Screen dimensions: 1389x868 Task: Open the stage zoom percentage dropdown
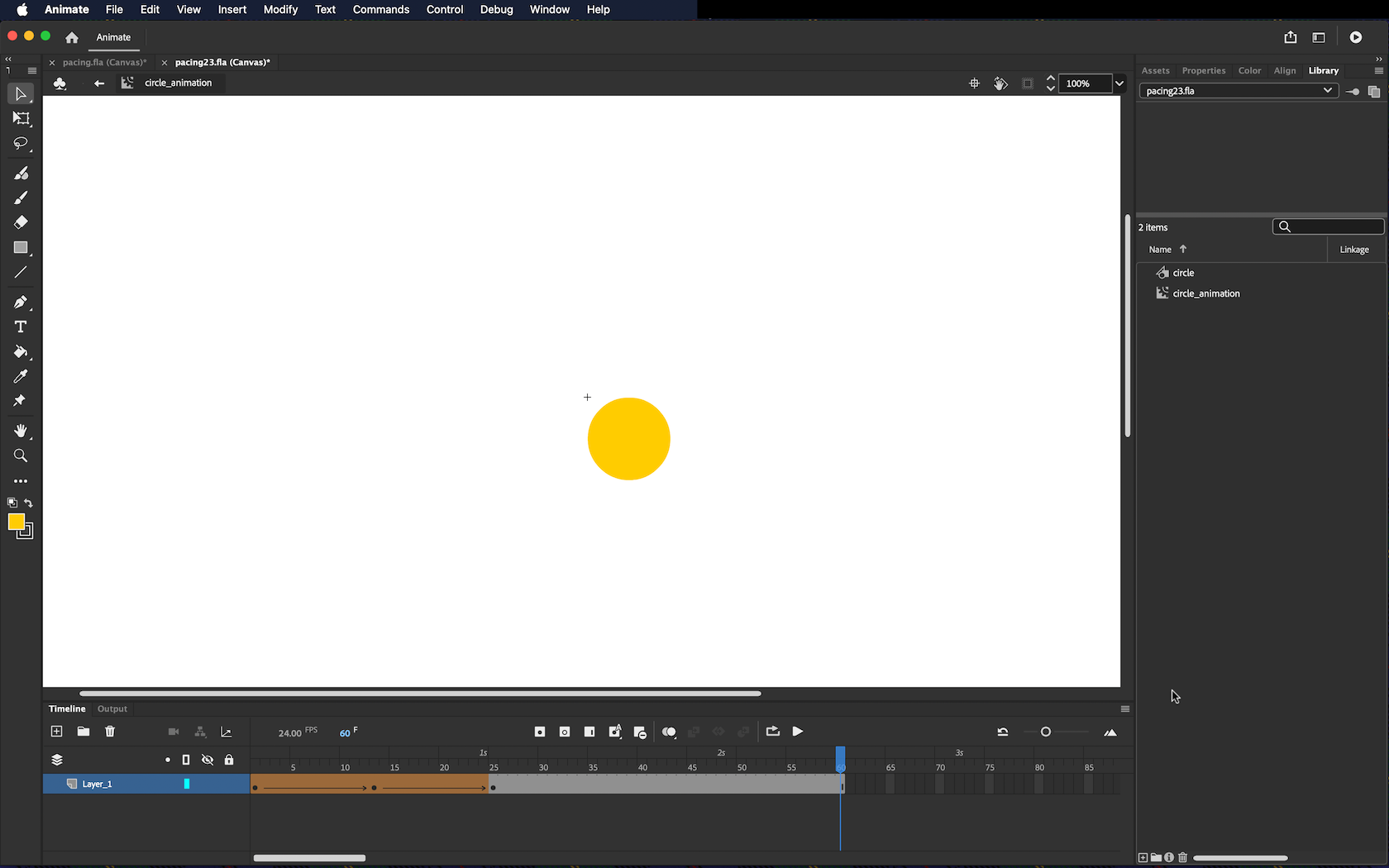pyautogui.click(x=1119, y=83)
